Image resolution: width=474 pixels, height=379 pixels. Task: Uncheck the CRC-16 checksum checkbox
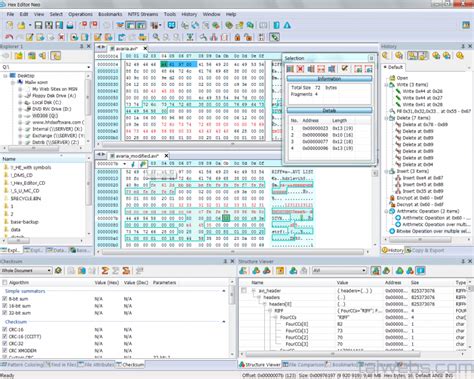[5, 329]
